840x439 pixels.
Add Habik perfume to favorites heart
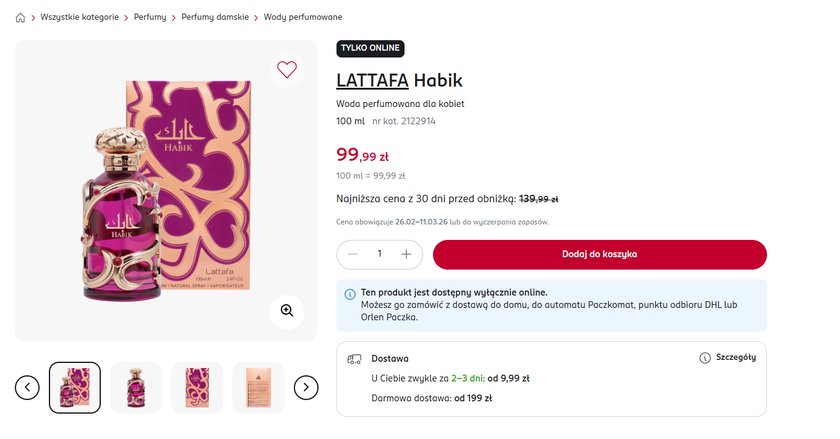[287, 70]
